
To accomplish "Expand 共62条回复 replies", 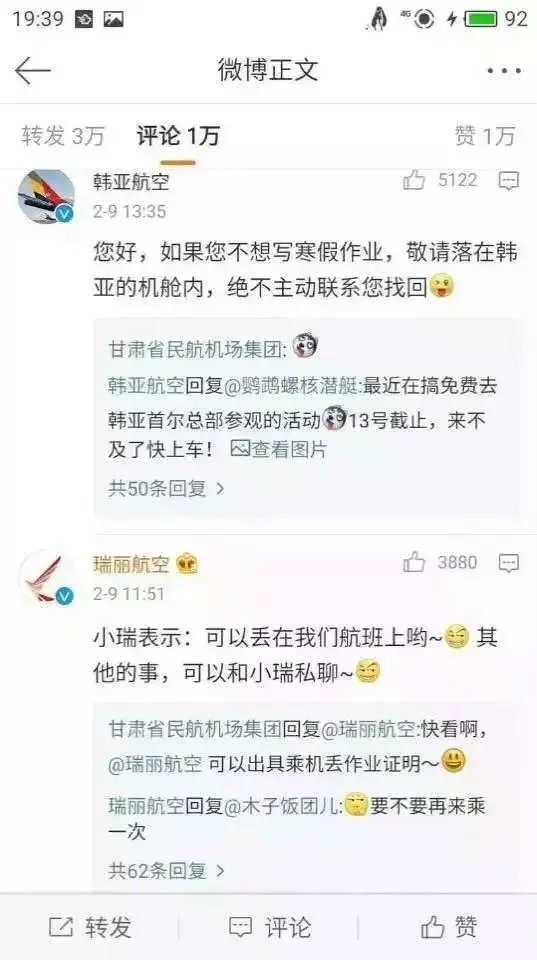I will pyautogui.click(x=167, y=870).
